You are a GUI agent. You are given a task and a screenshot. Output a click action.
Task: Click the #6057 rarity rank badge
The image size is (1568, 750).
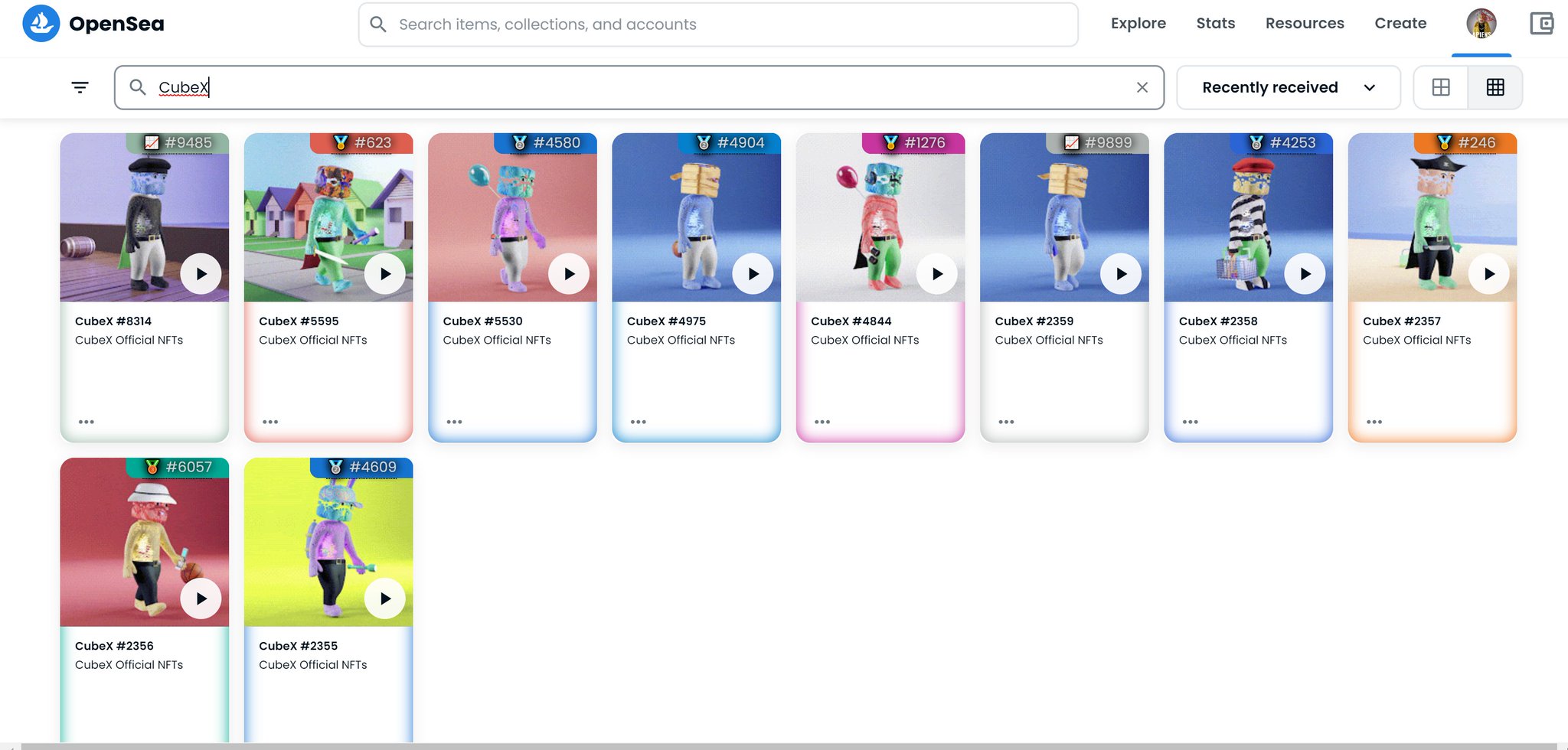pos(178,467)
